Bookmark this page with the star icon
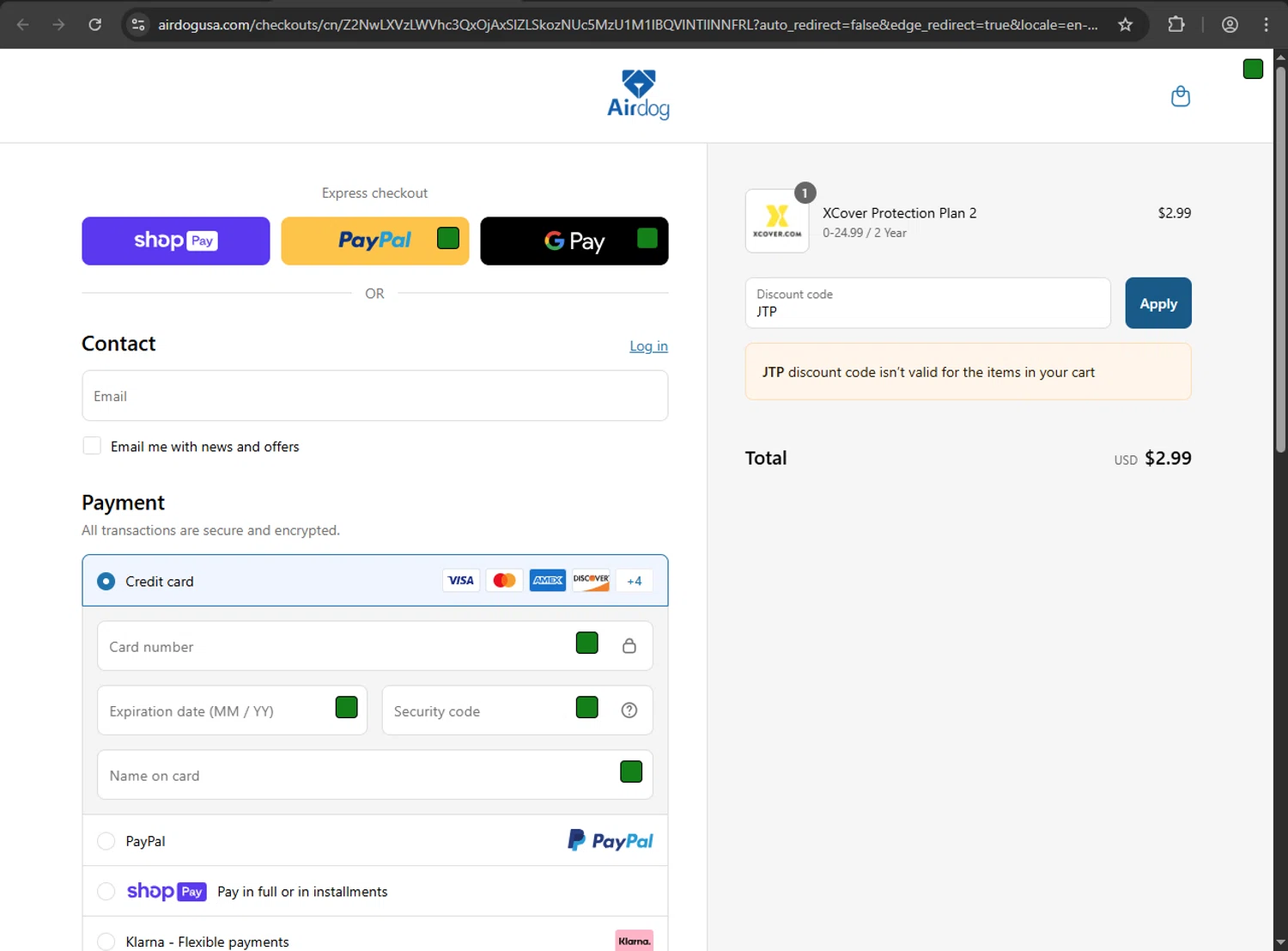The image size is (1288, 951). 1125,25
